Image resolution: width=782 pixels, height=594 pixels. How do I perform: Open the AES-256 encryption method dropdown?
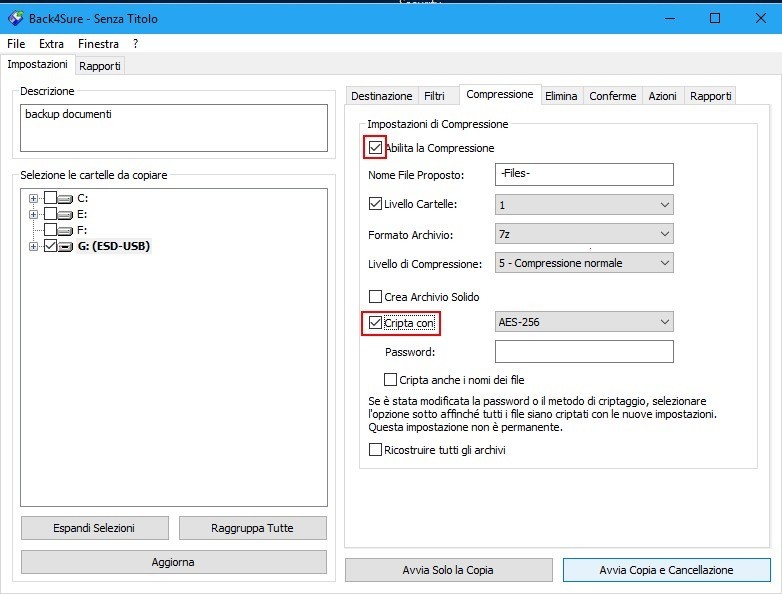tap(584, 323)
